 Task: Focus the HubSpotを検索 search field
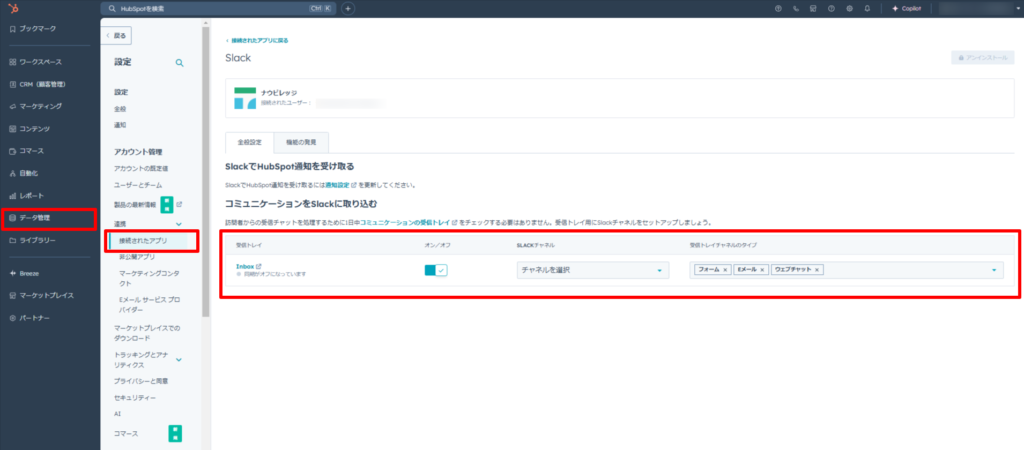coord(217,8)
